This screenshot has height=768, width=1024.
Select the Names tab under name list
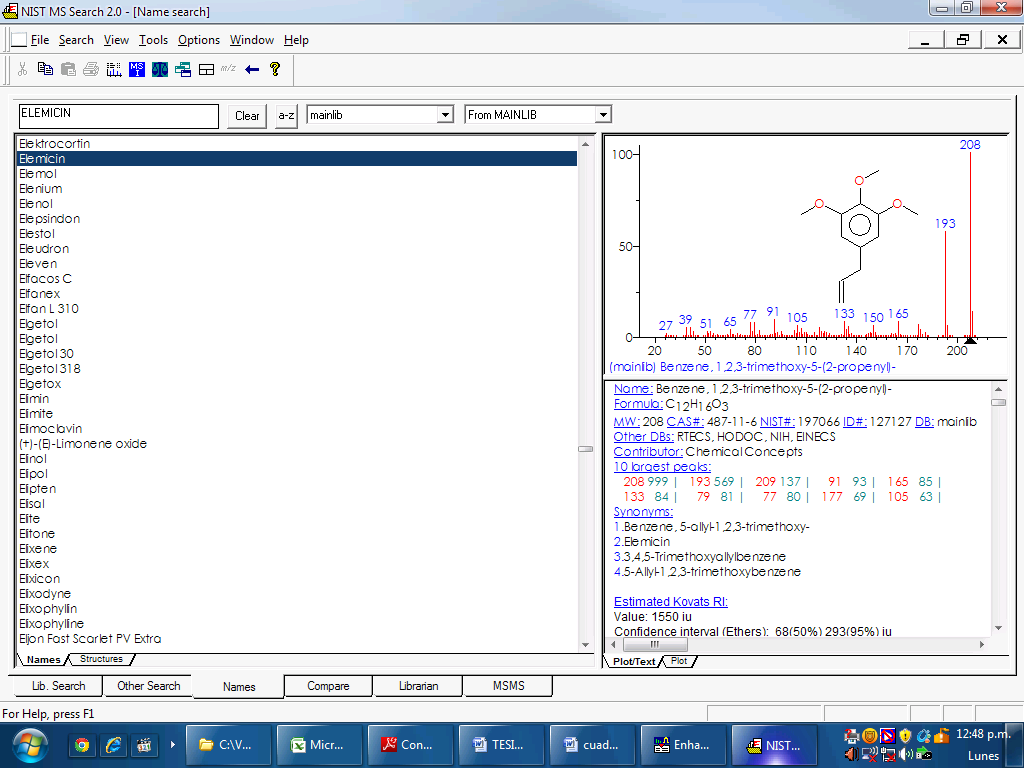pos(43,660)
